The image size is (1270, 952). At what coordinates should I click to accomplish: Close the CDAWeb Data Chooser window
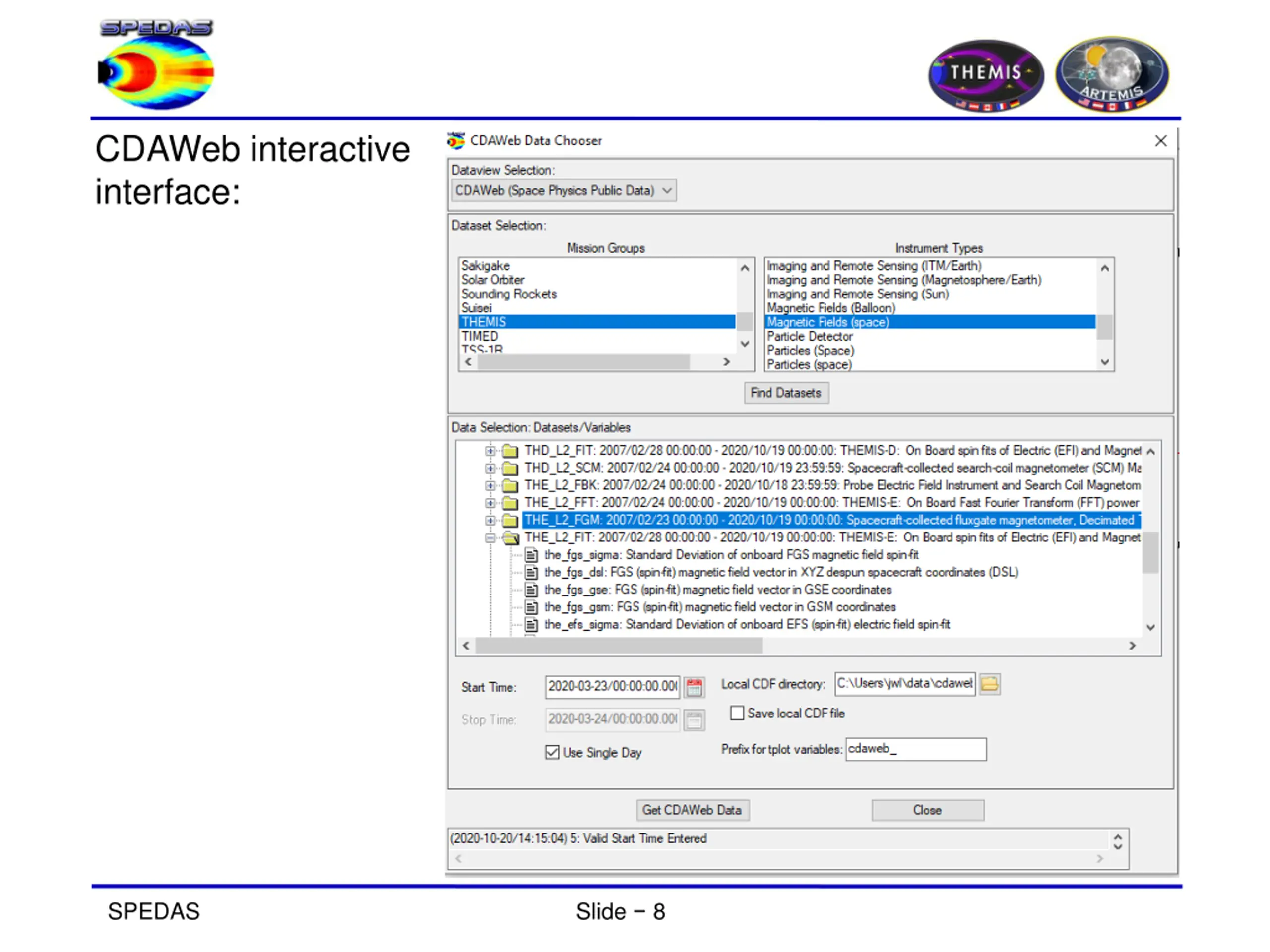(1160, 141)
